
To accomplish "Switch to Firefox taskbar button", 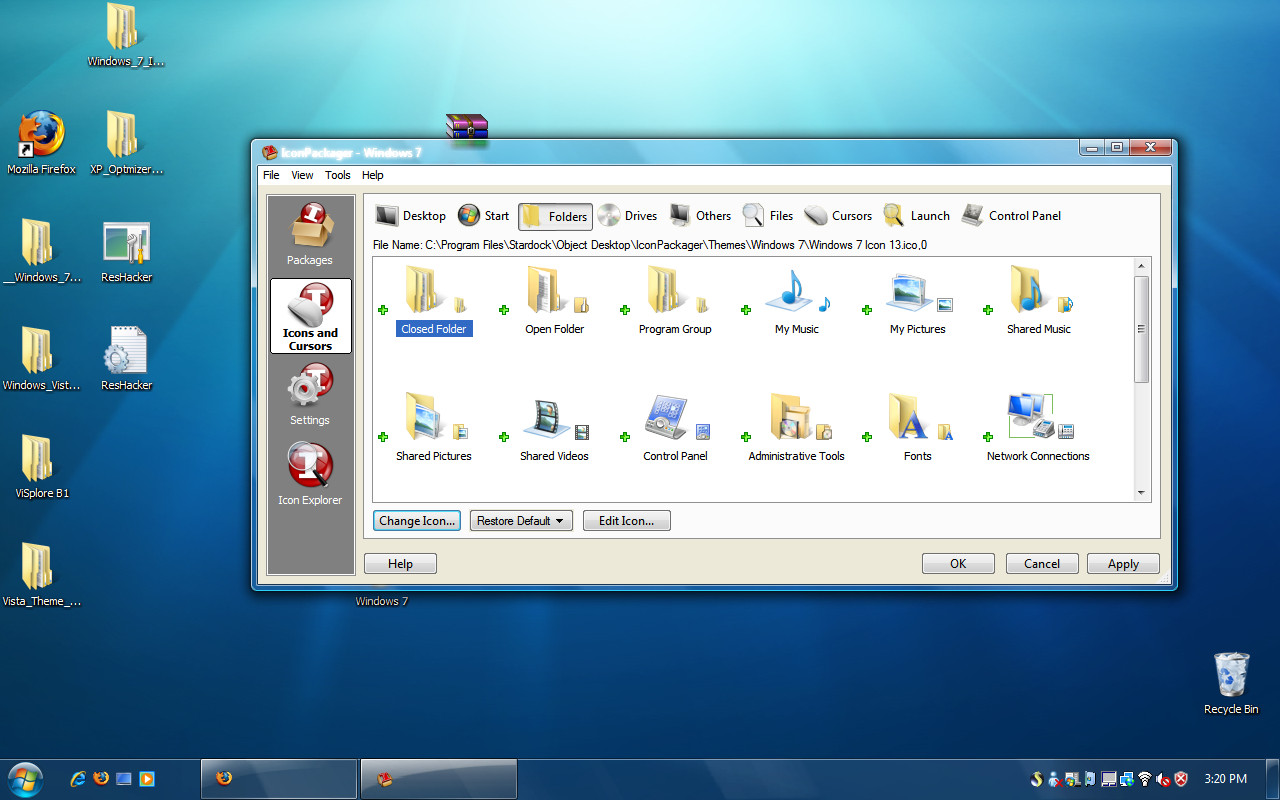I will (x=279, y=779).
